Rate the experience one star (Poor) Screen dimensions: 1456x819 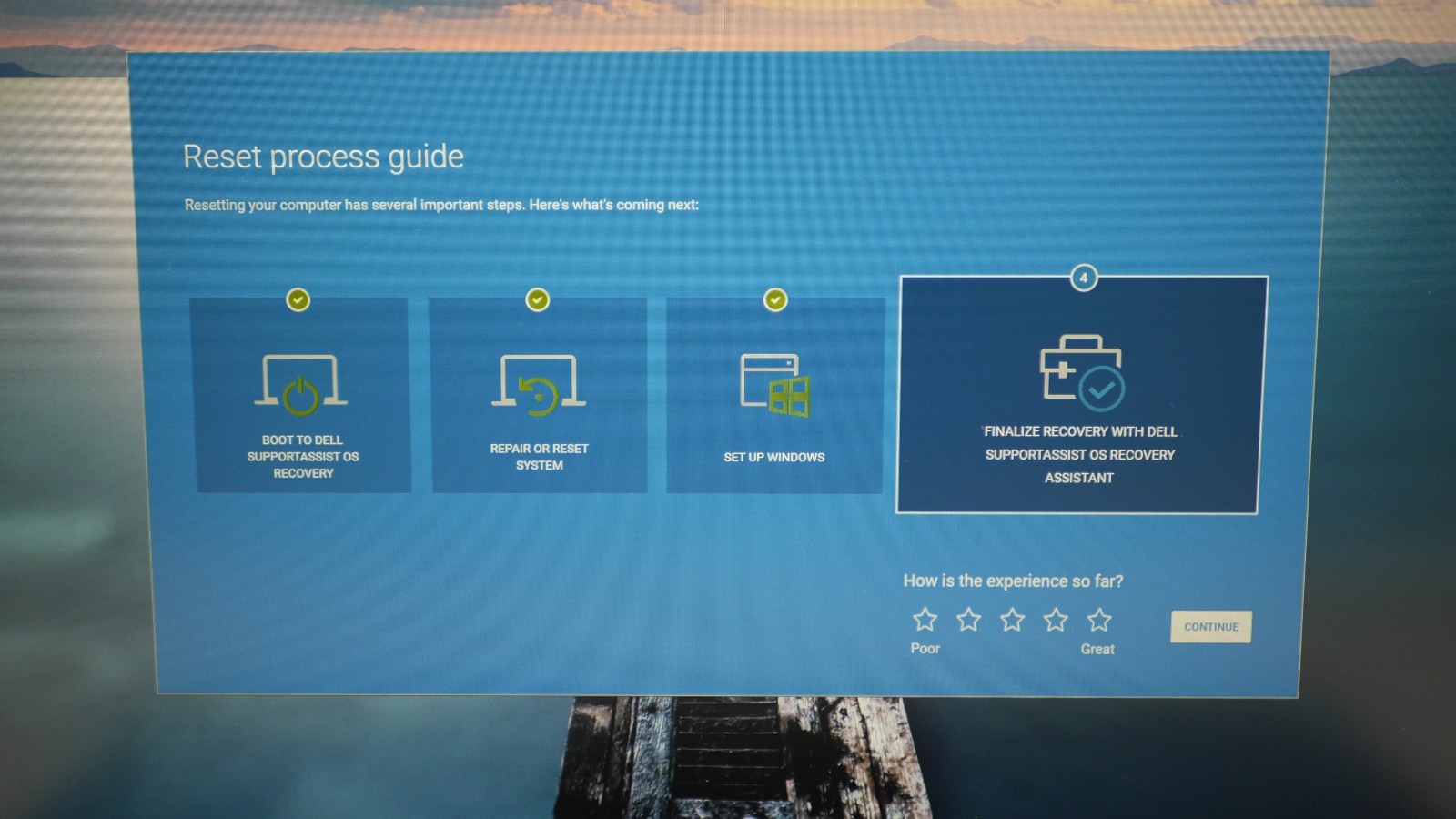point(925,620)
